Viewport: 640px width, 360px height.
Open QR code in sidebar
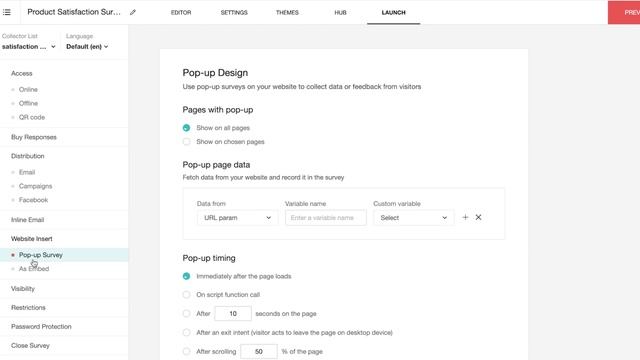tap(32, 117)
